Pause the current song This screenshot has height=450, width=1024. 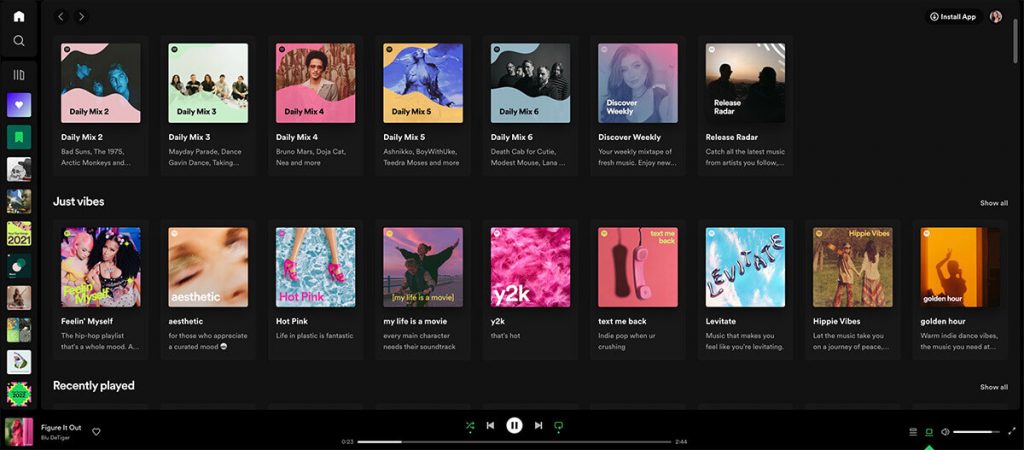(514, 425)
